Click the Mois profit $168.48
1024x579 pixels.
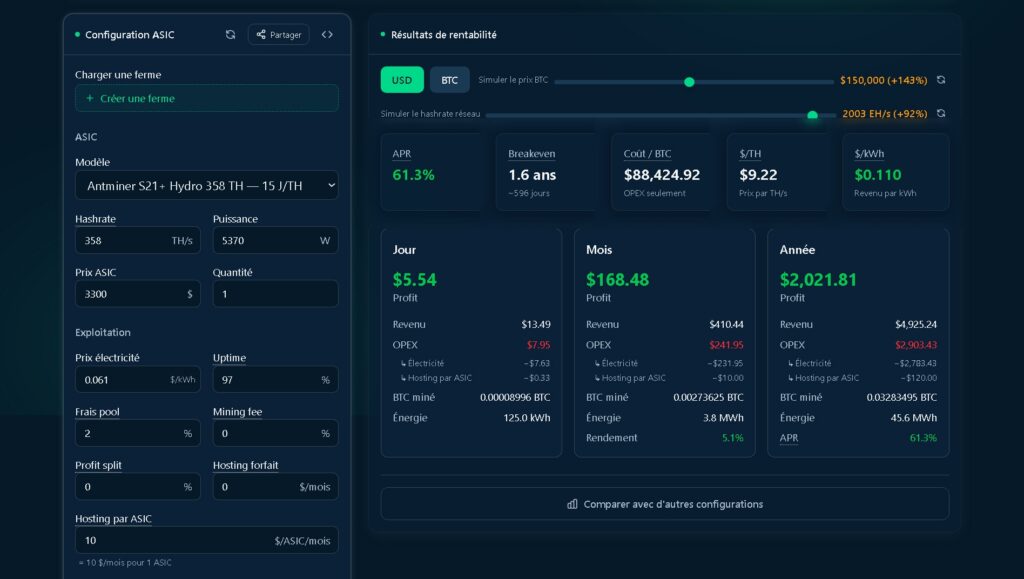(x=617, y=280)
